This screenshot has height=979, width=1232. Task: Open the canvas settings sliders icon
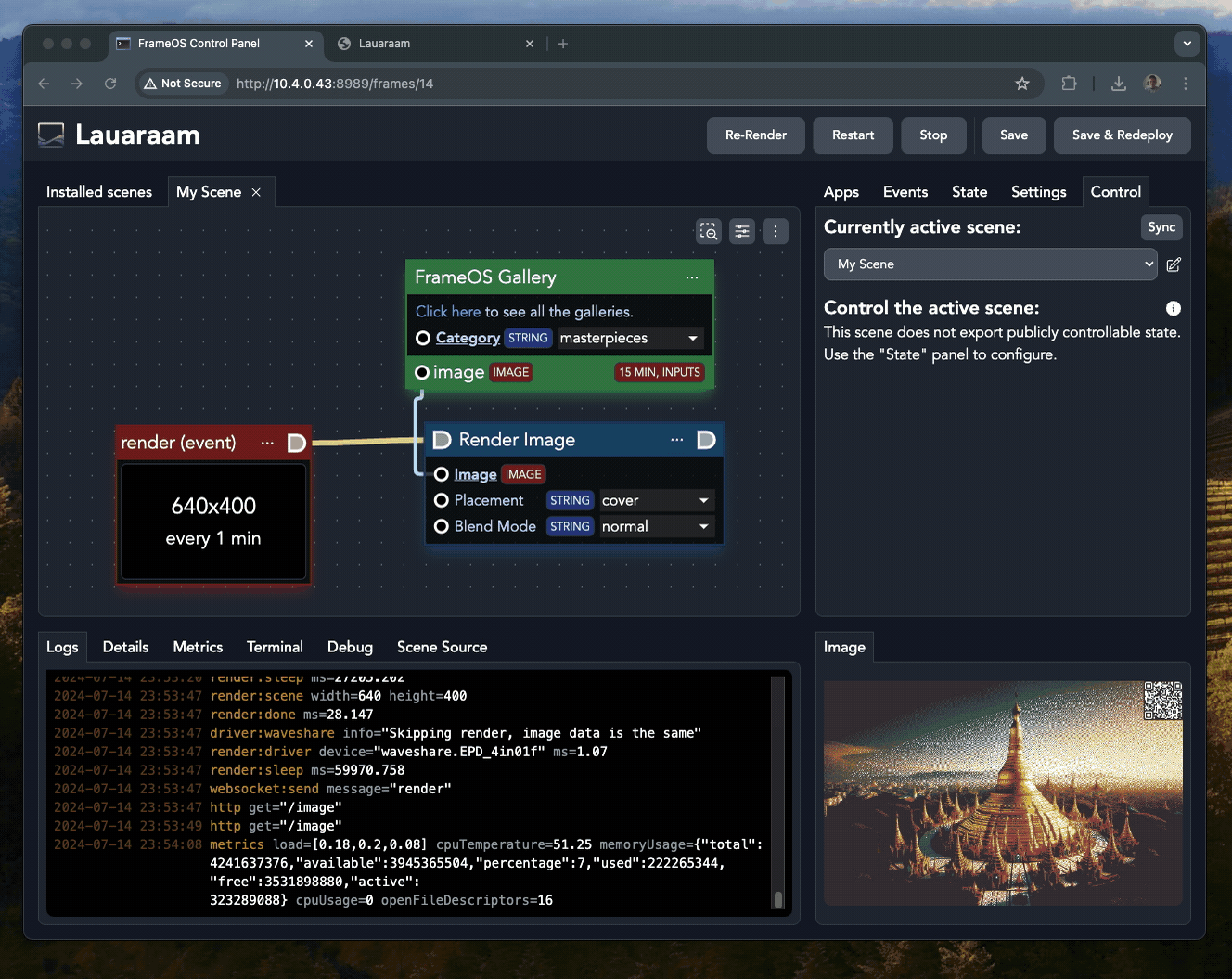[x=742, y=231]
